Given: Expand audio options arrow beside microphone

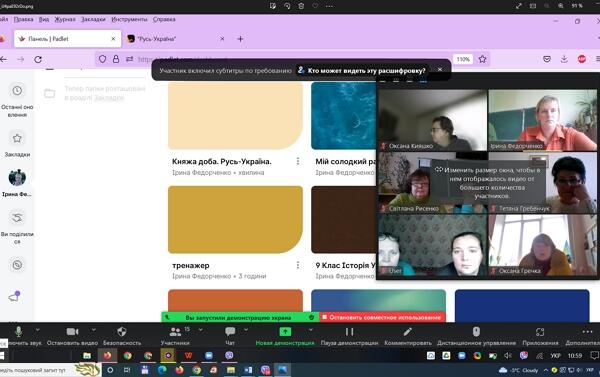Looking at the screenshot, I should (38, 330).
